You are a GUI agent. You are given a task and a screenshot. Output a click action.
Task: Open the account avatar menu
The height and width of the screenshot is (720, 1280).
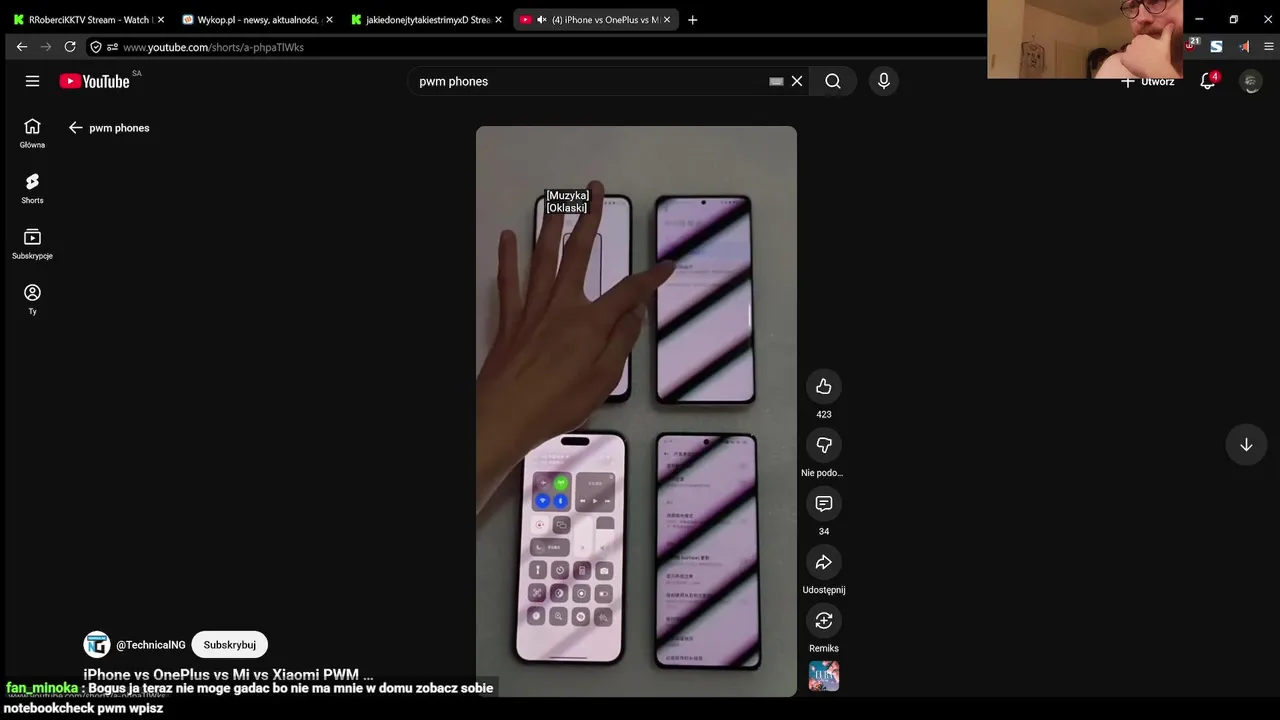point(1251,81)
